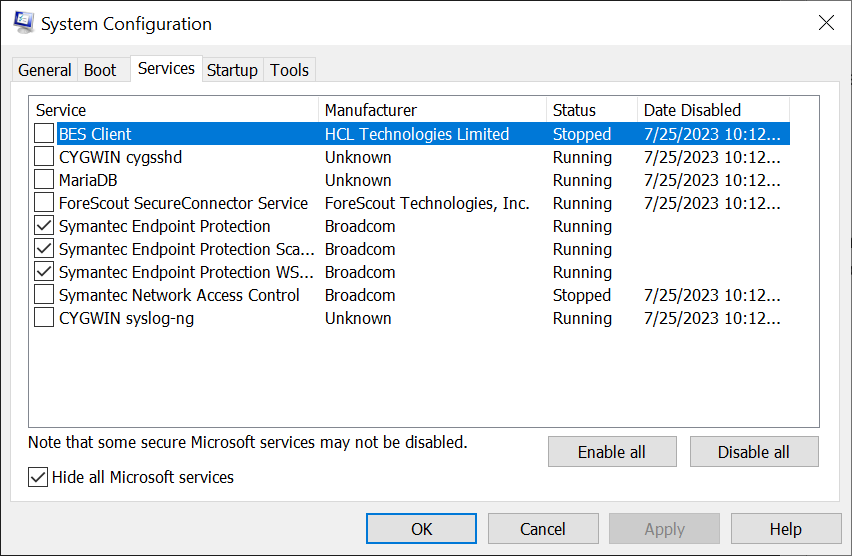
Task: Enable the BES Client service checkbox
Action: [x=44, y=134]
